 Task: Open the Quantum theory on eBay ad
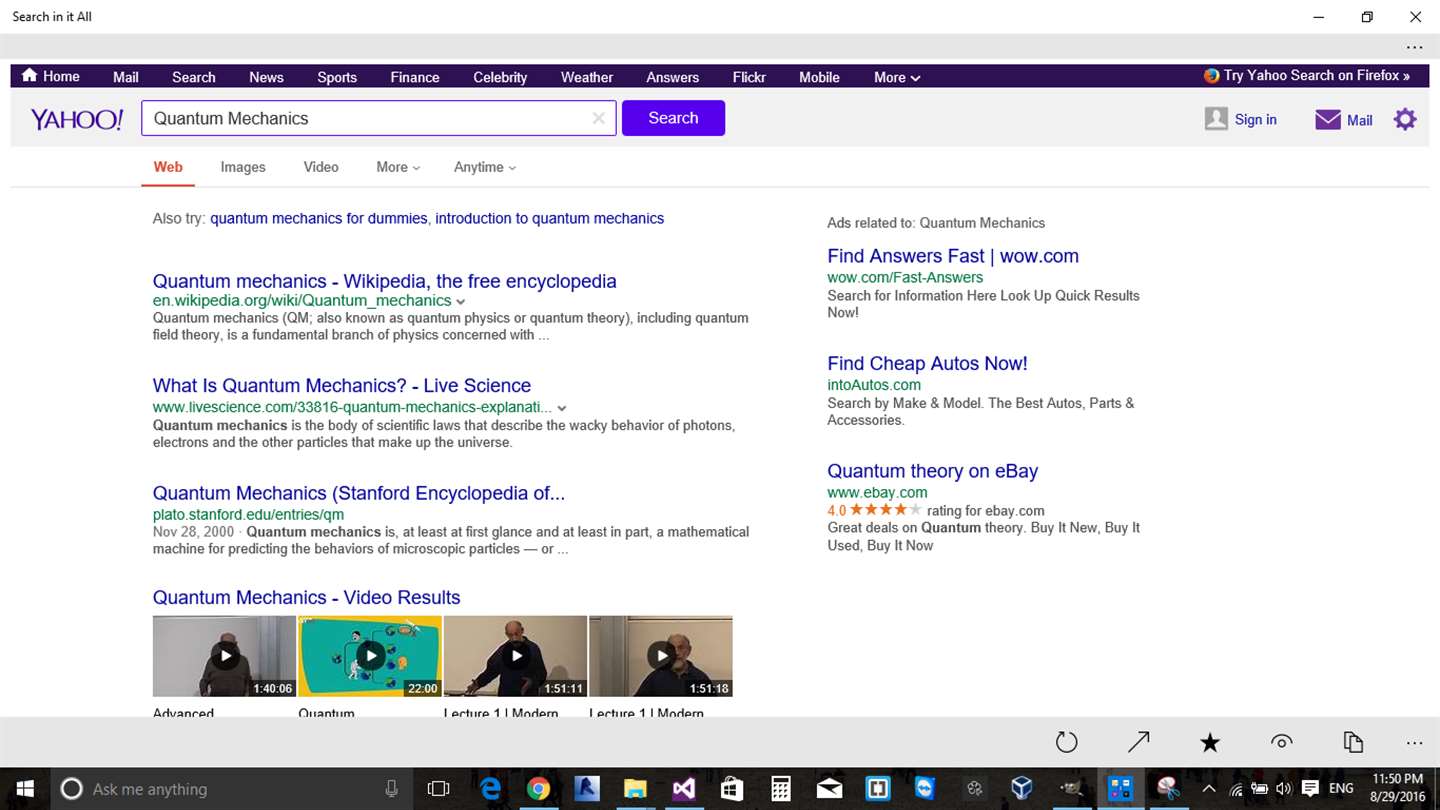click(933, 471)
